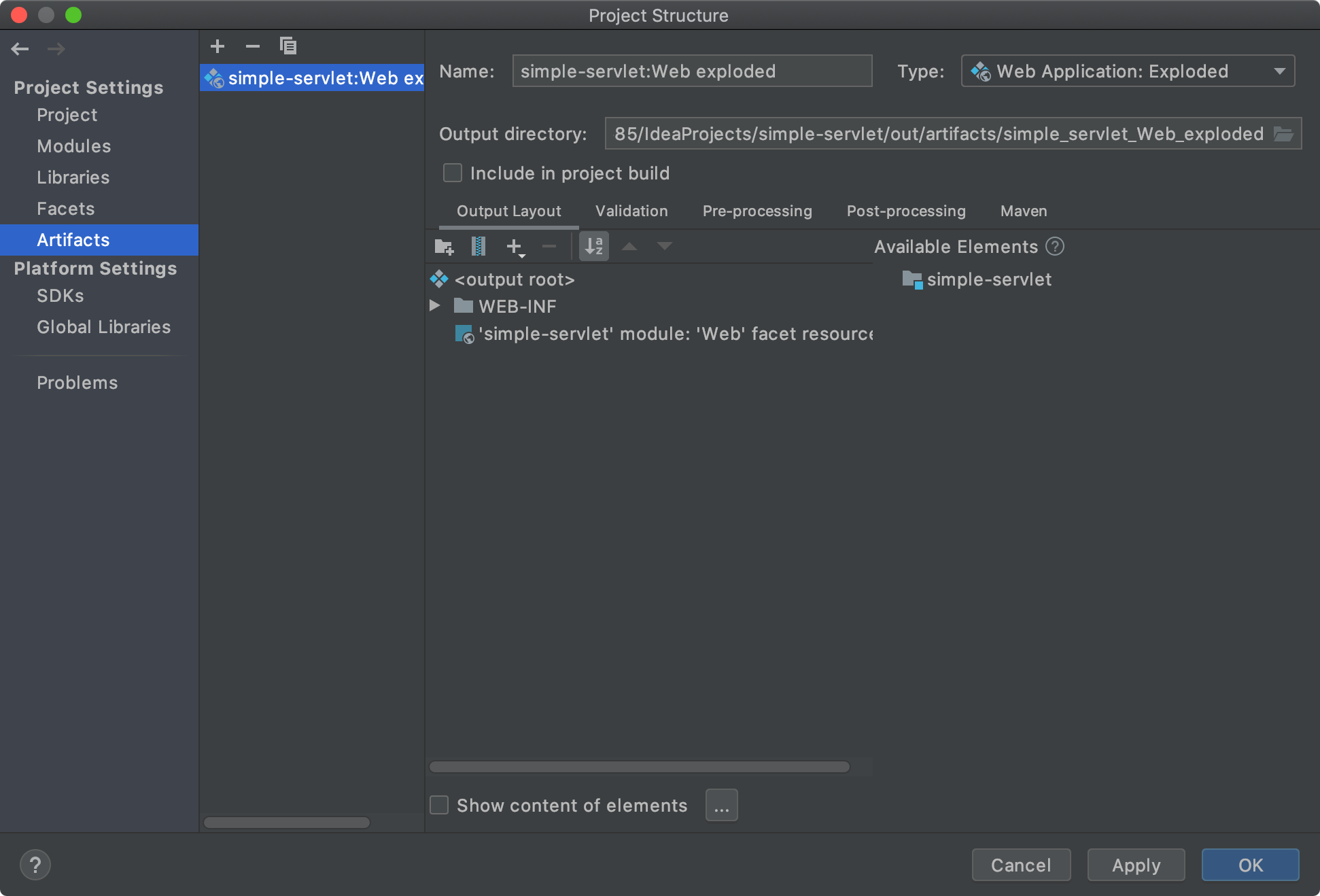Toggle sort elements by name icon
This screenshot has height=896, width=1320.
pos(594,246)
